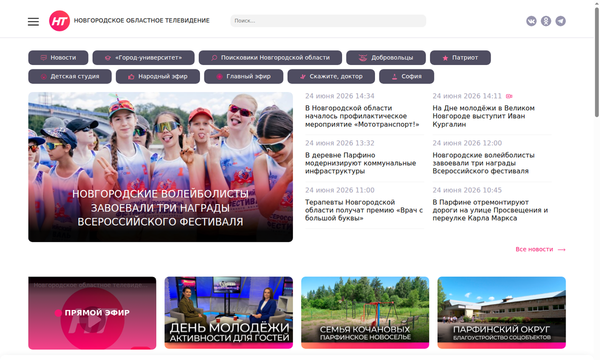Screen dimensions: 600x360
Task: Click the НТ channel logo
Action: click(x=59, y=21)
